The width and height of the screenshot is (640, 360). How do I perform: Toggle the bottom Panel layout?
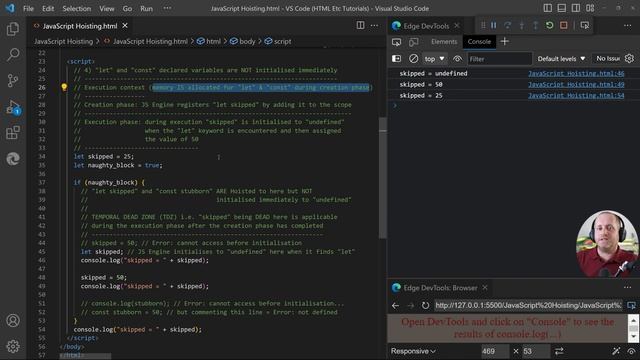[x=562, y=8]
